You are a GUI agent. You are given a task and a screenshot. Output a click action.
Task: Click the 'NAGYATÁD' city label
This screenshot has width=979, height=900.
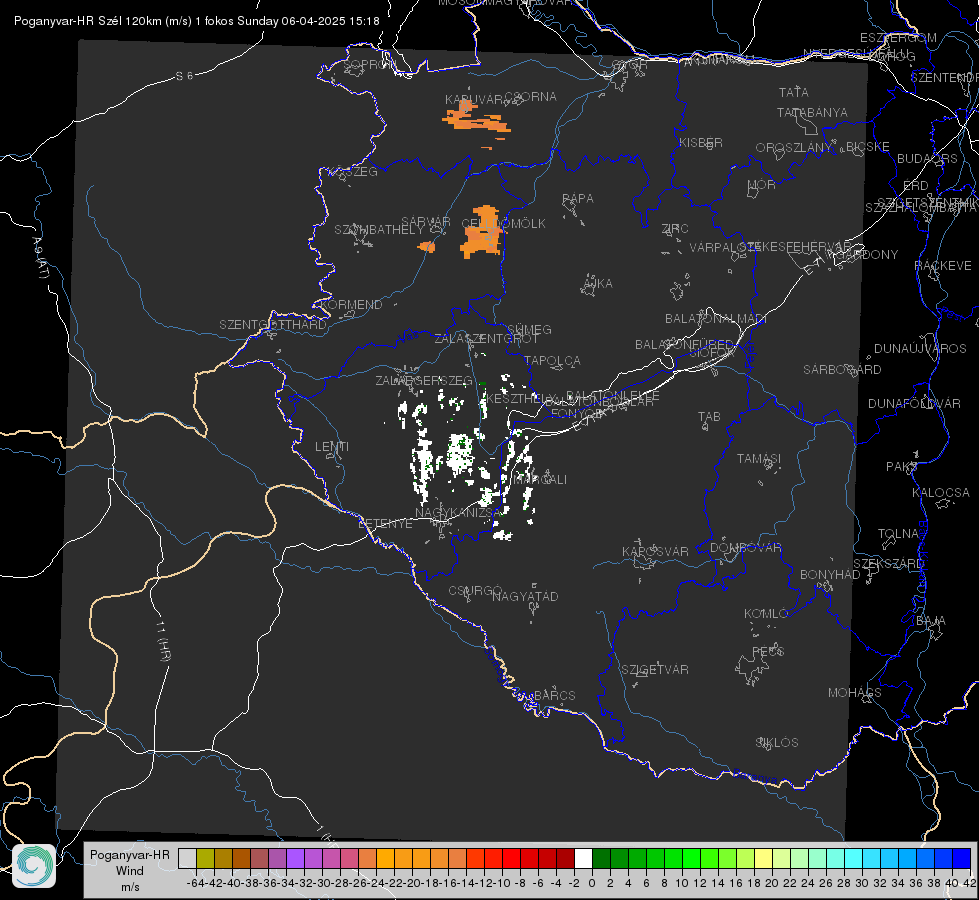tap(525, 596)
